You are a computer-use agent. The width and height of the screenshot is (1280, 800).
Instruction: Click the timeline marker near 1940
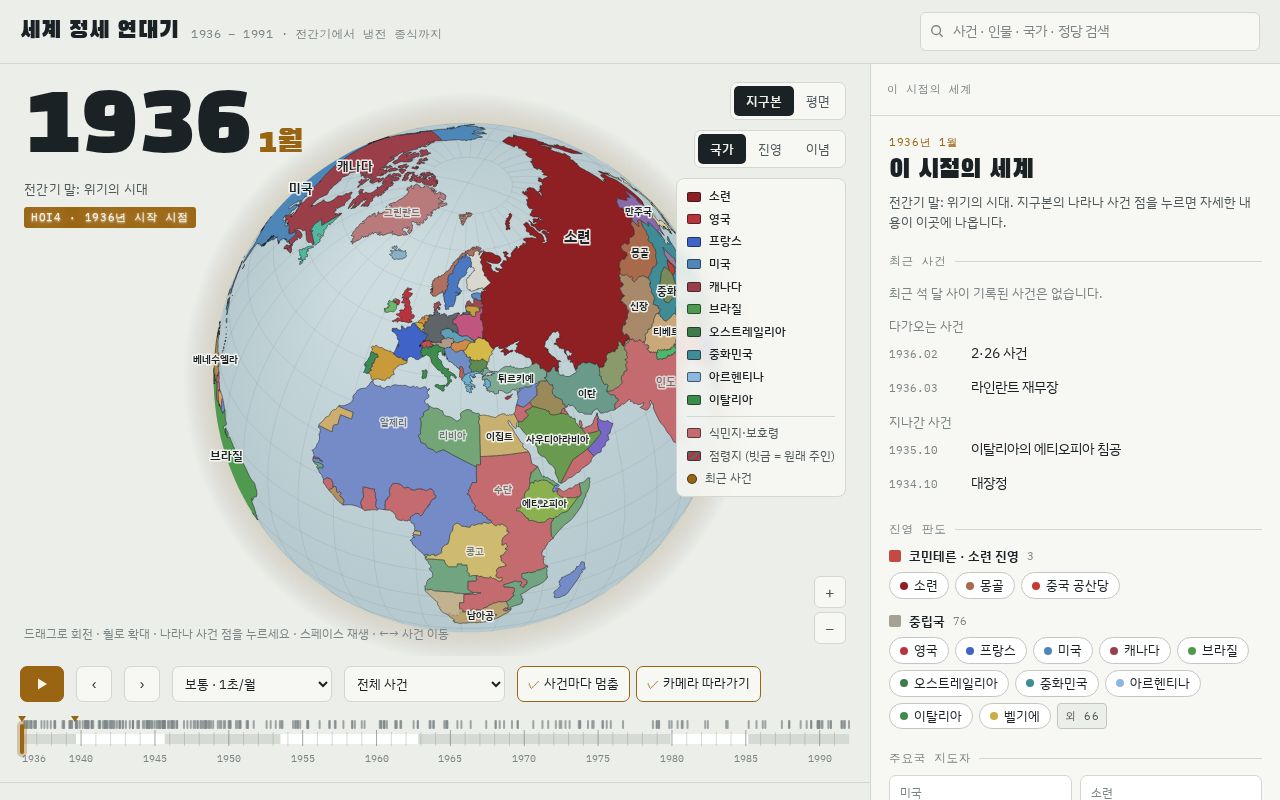(75, 719)
